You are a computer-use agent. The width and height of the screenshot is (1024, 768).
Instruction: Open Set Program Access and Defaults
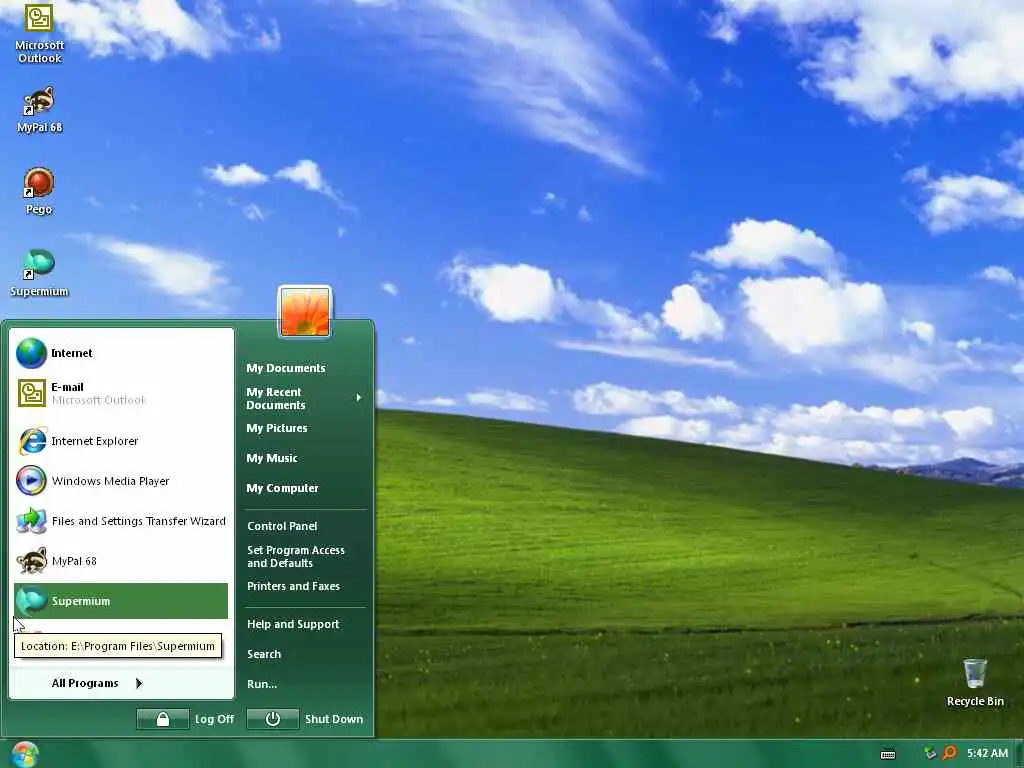[x=296, y=556]
